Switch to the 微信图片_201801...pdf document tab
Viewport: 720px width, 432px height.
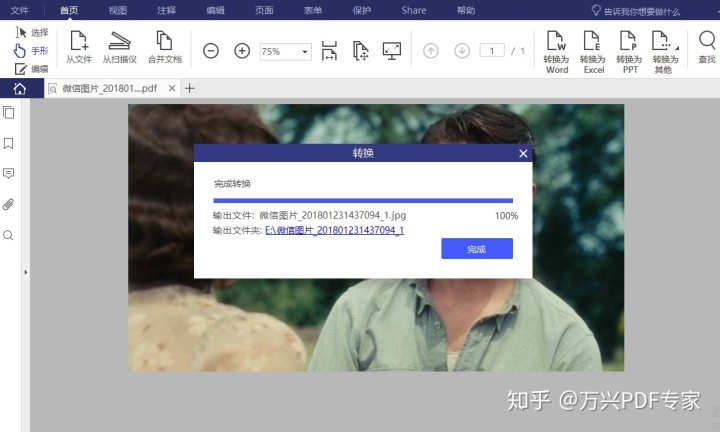(x=109, y=88)
